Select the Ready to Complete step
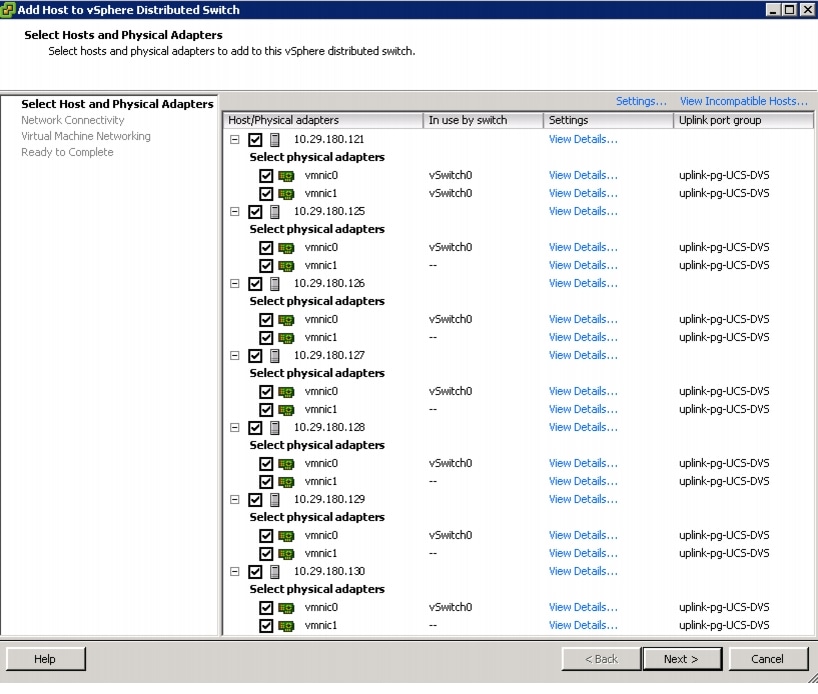 coord(67,152)
